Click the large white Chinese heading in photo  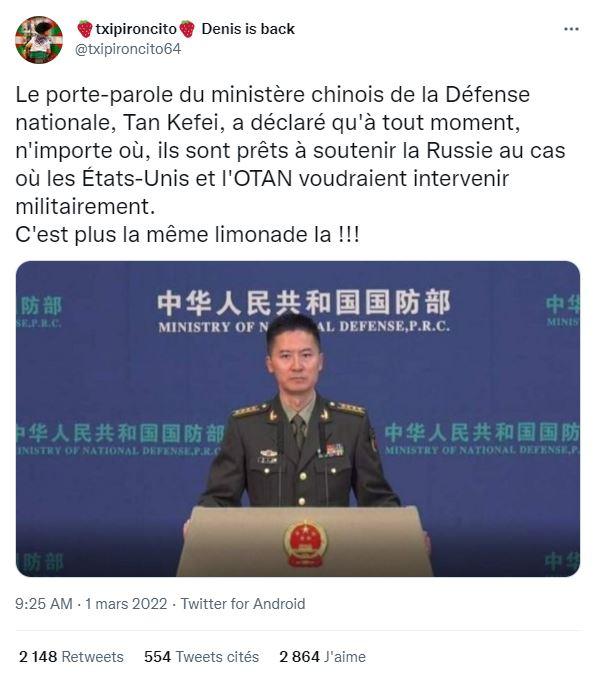pyautogui.click(x=304, y=302)
